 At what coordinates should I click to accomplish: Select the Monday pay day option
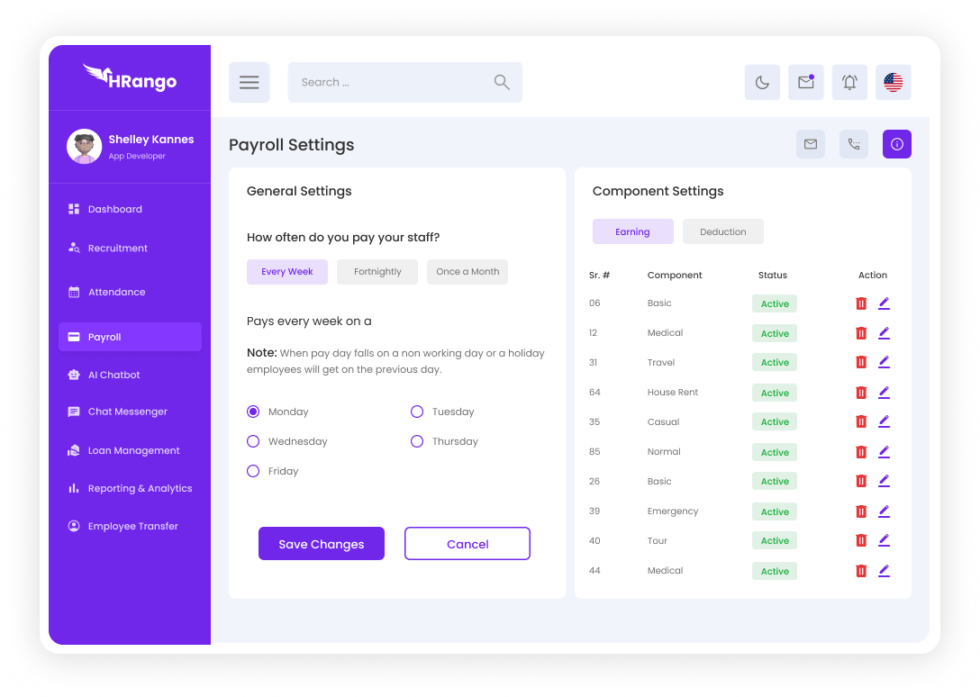point(253,411)
